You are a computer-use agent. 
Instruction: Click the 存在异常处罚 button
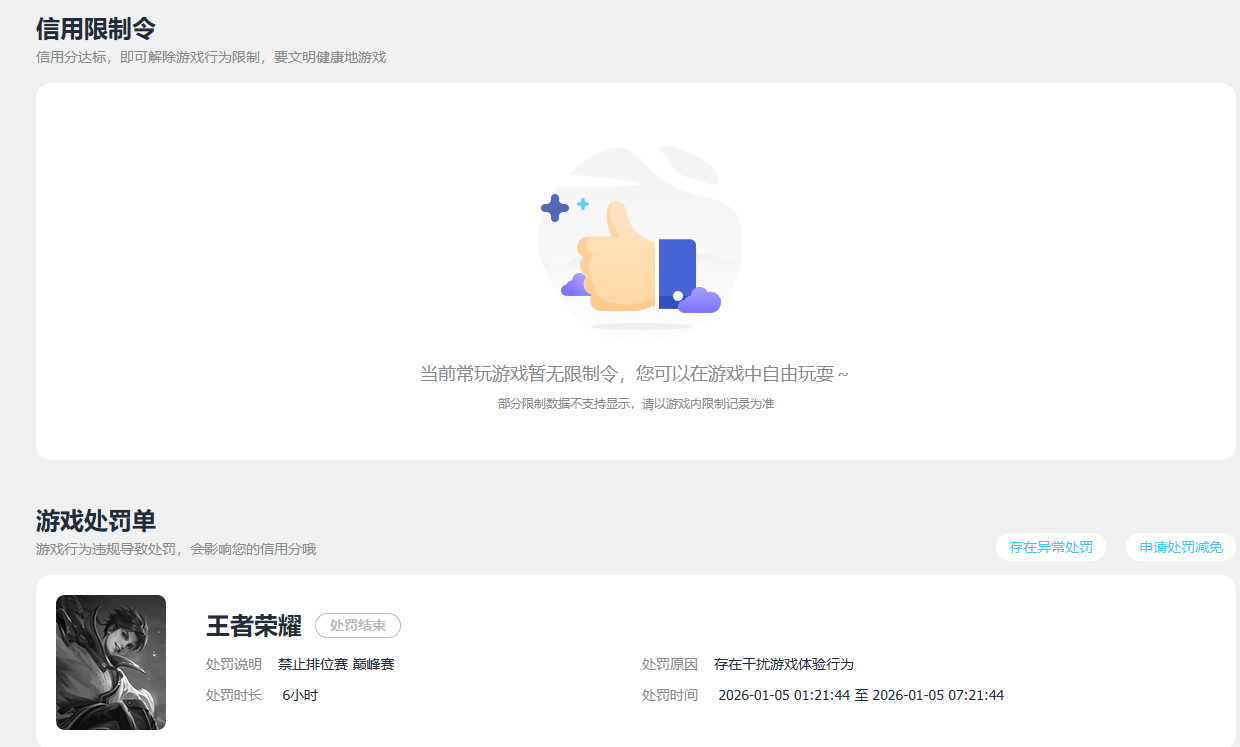click(x=1051, y=547)
